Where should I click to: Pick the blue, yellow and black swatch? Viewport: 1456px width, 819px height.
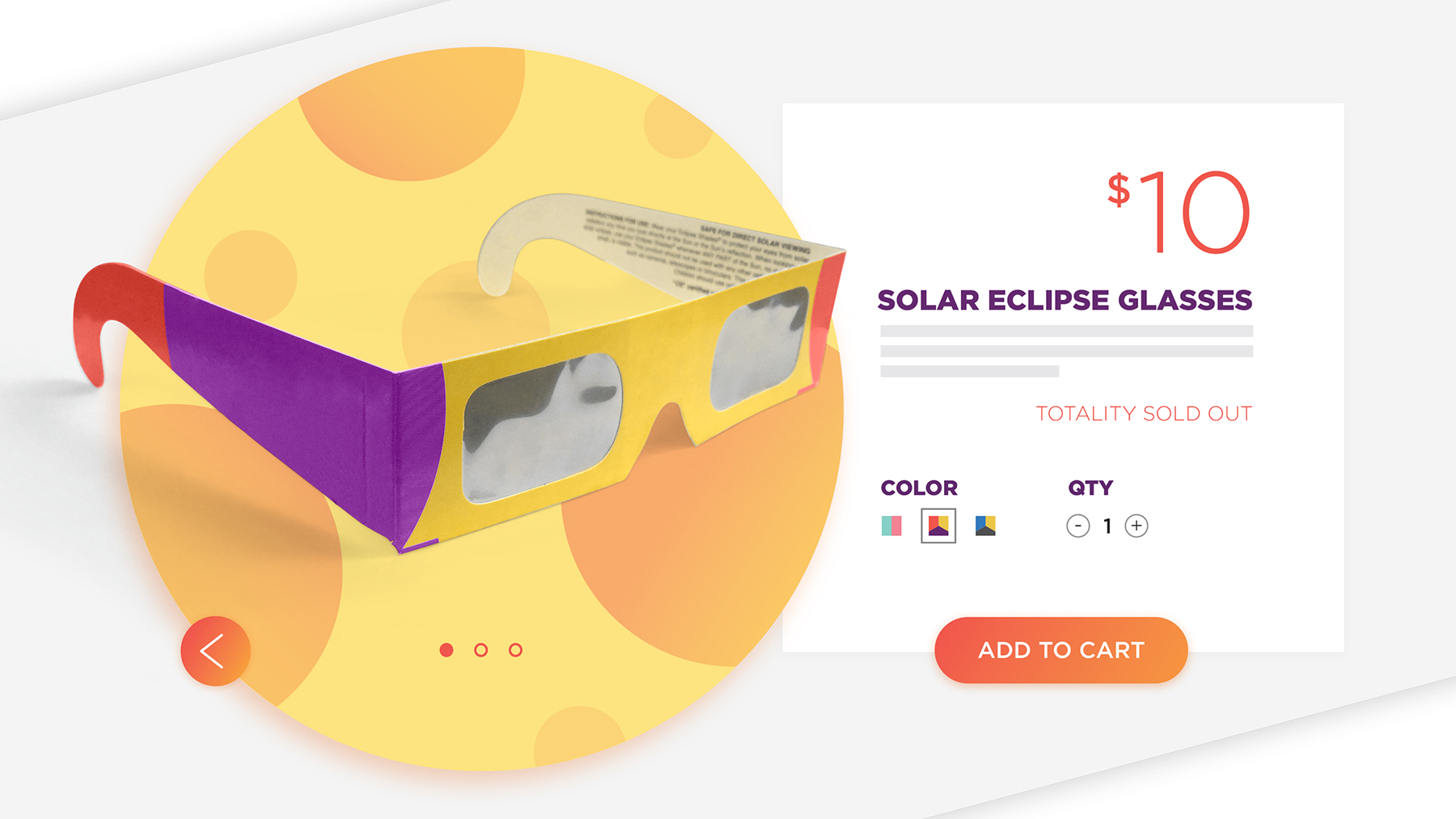(x=985, y=526)
